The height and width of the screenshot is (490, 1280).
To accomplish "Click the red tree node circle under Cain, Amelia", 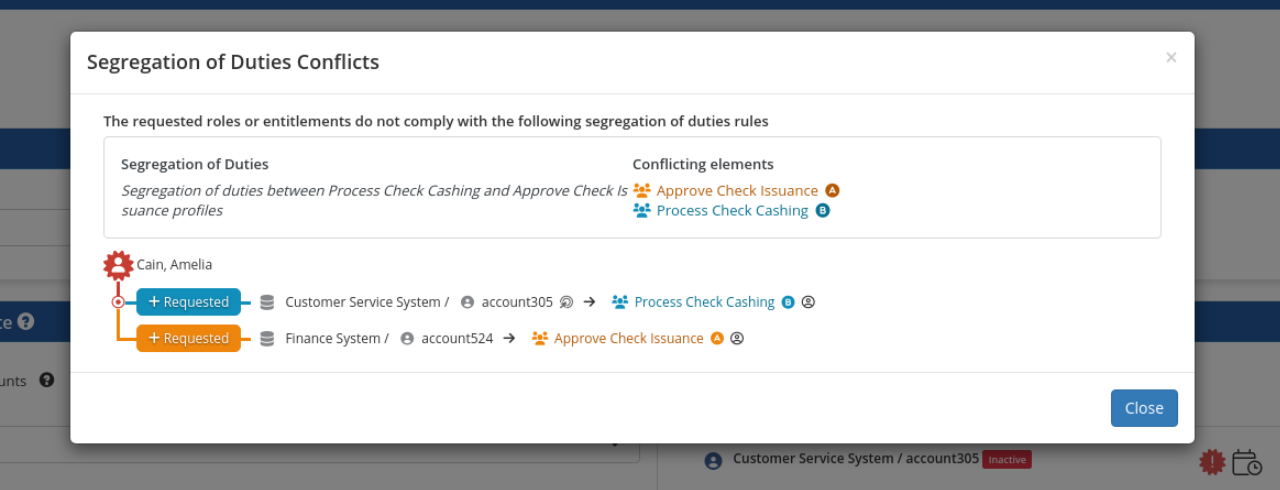I will 118,302.
